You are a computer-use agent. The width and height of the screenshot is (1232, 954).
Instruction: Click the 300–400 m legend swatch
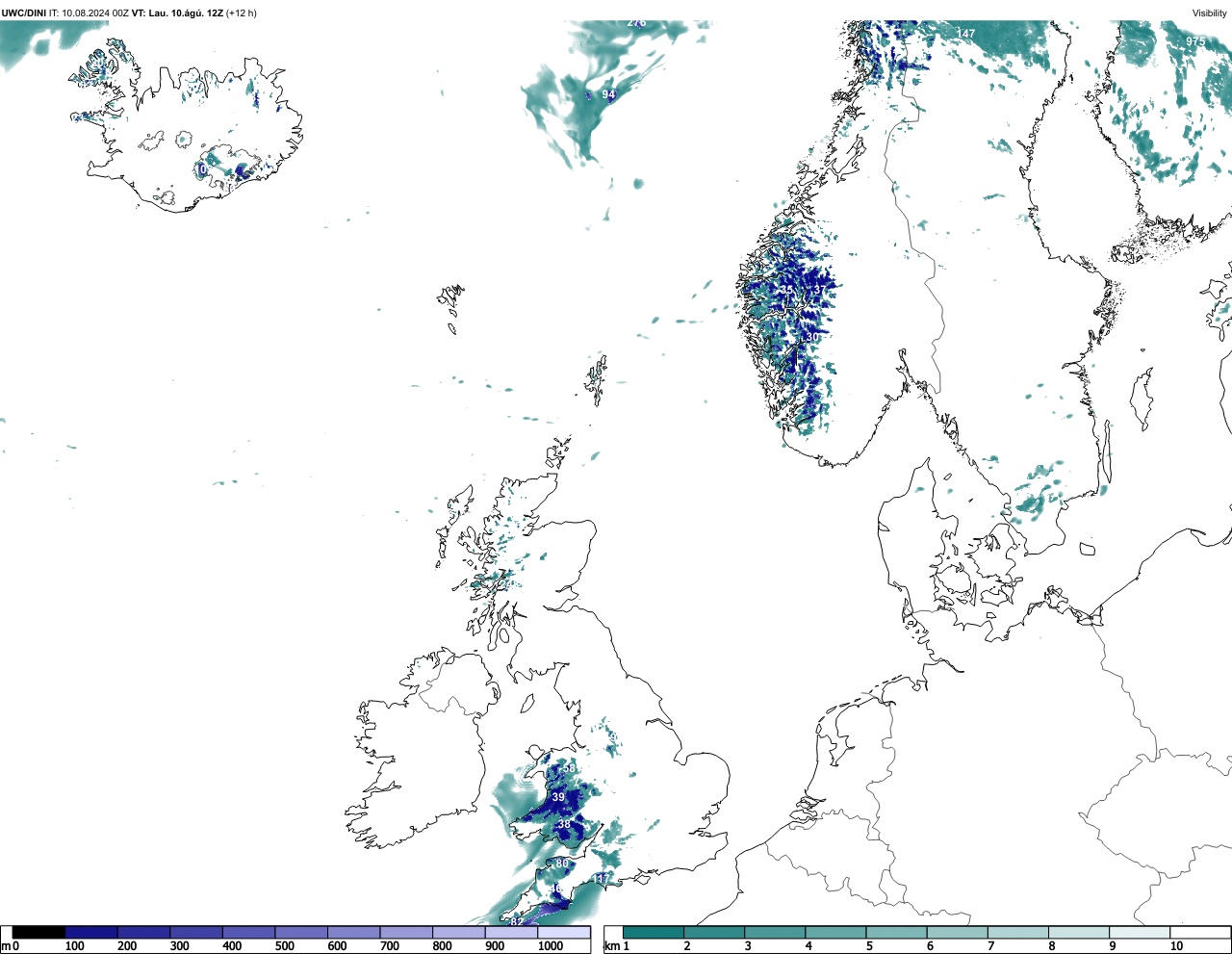point(196,932)
